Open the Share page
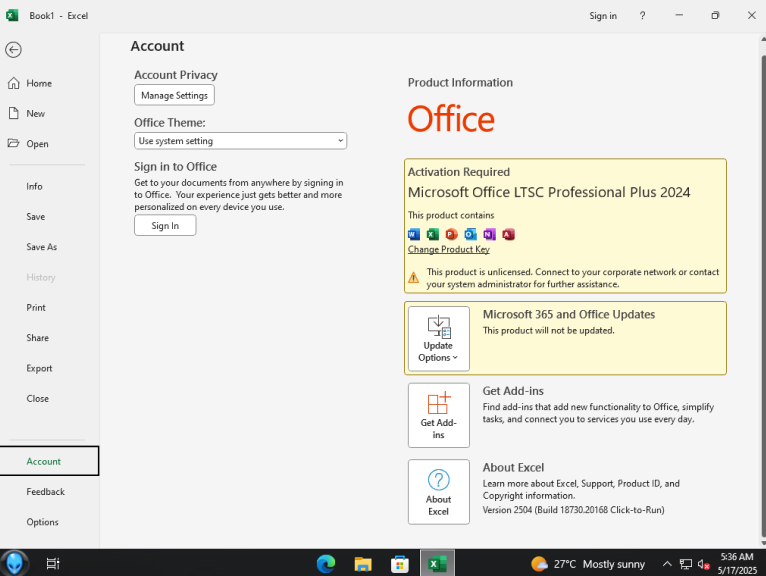The height and width of the screenshot is (576, 766). coord(38,338)
